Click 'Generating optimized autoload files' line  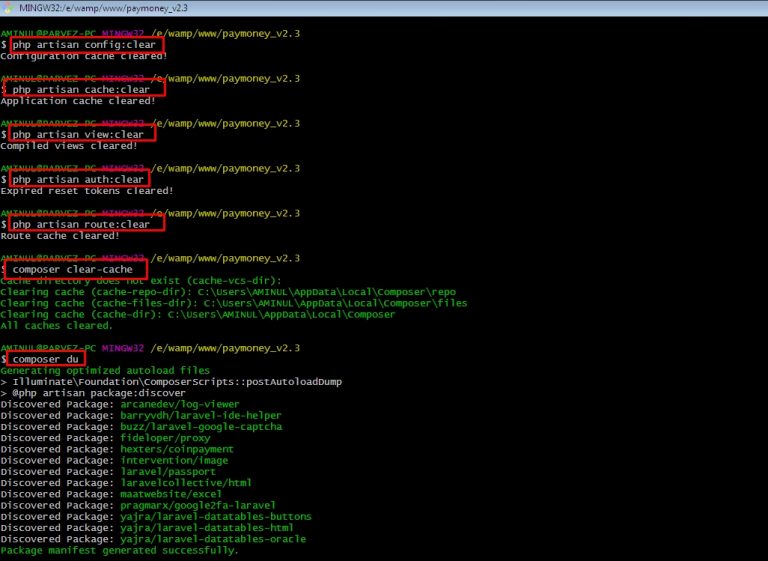[x=105, y=370]
